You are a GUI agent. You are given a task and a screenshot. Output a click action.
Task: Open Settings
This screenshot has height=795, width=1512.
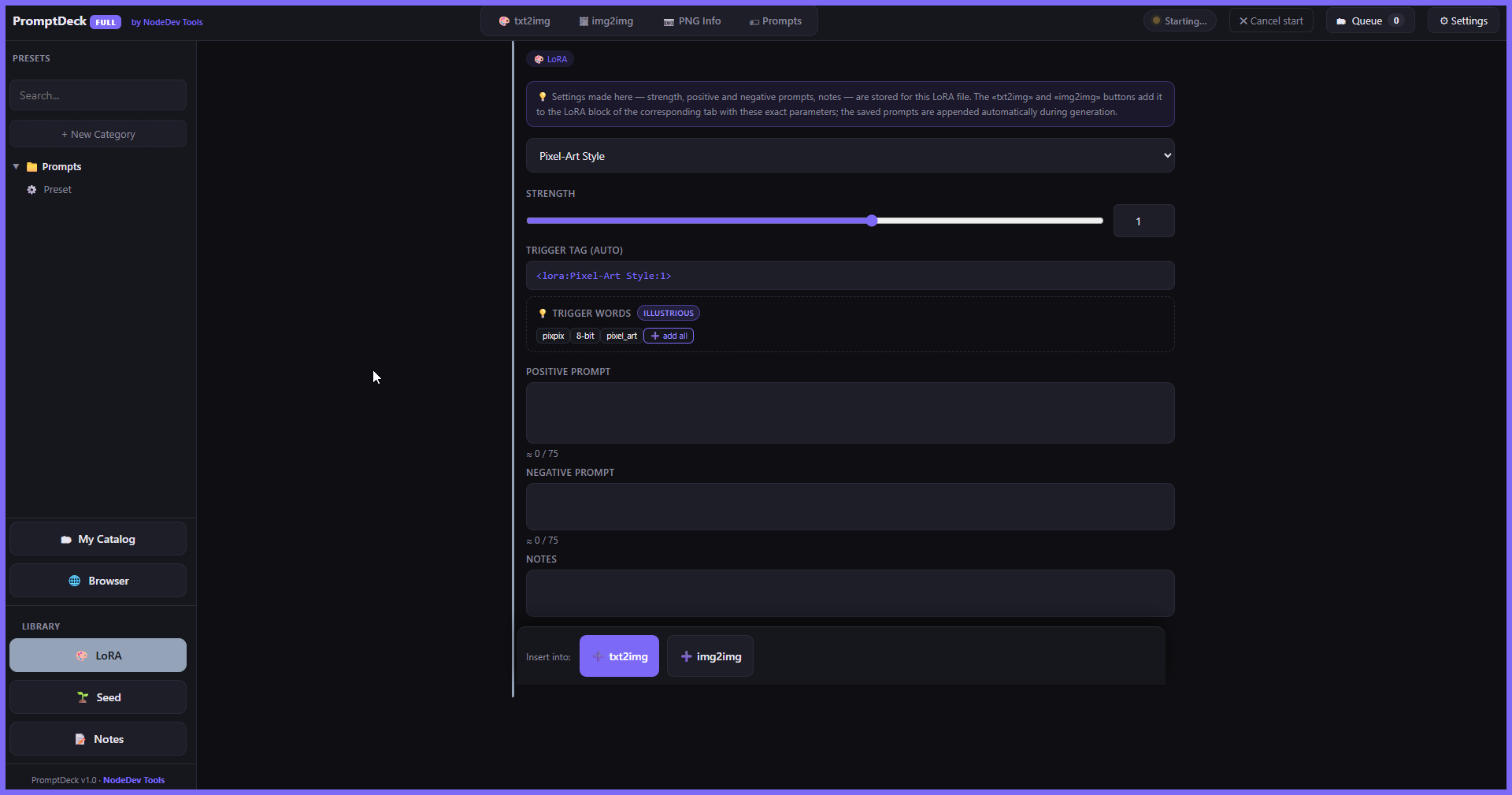1464,21
